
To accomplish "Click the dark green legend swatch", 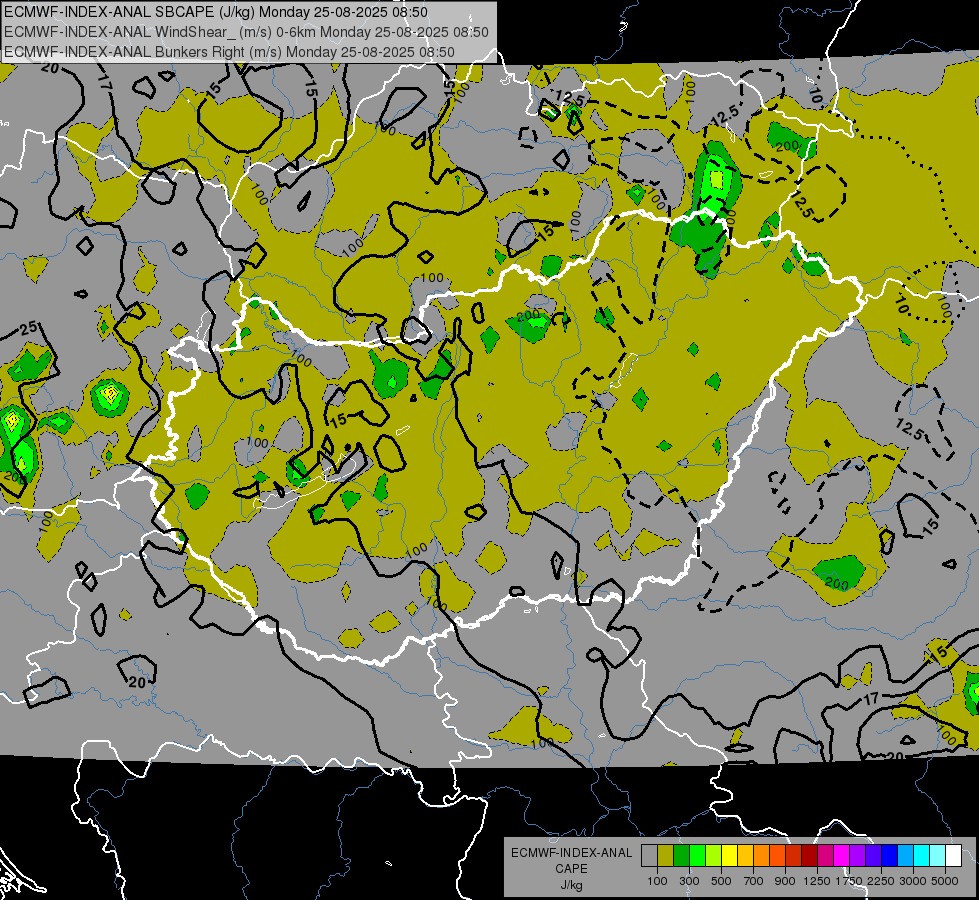I will 681,856.
